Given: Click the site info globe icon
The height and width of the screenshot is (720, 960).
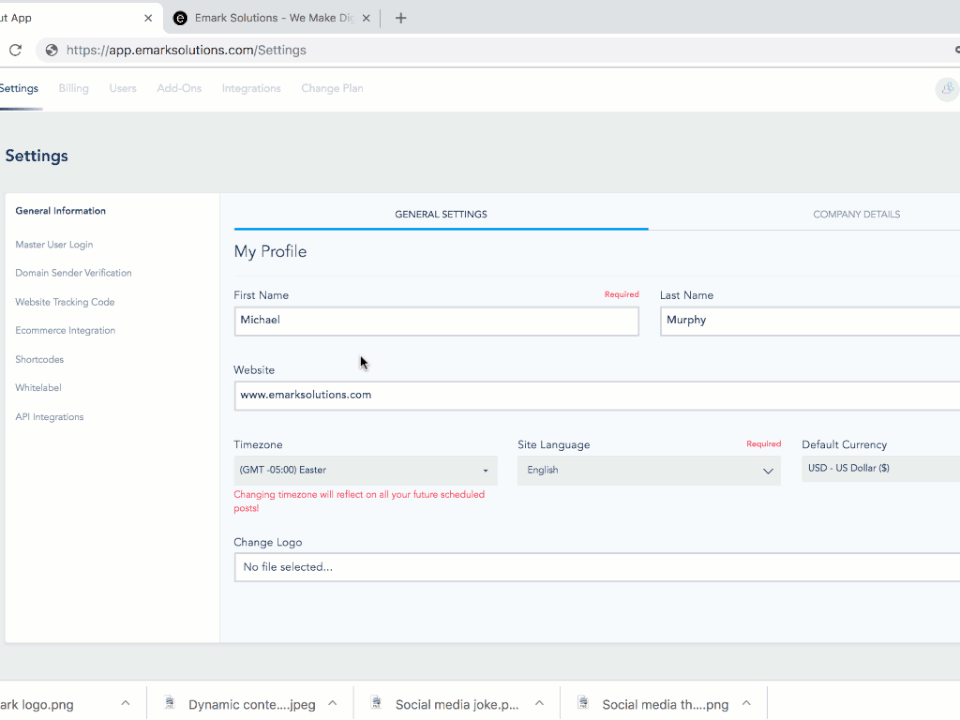Looking at the screenshot, I should tap(51, 50).
